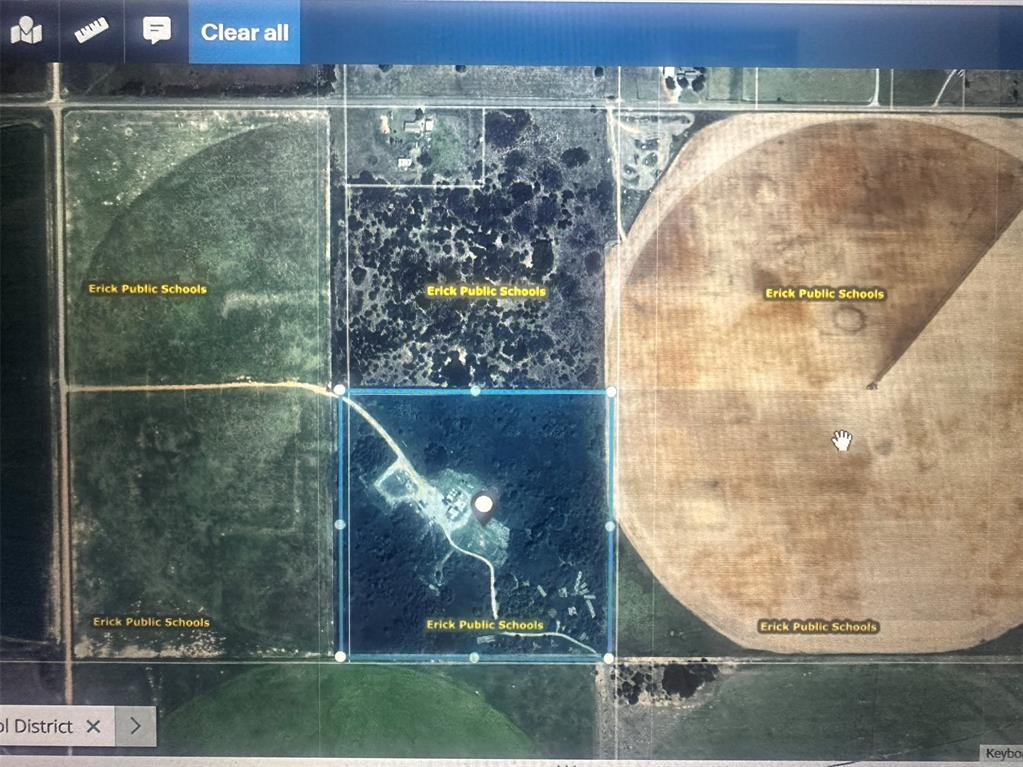Select the top-right corner handle of the blue boundary
Screen dimensions: 1023x767
click(x=611, y=391)
